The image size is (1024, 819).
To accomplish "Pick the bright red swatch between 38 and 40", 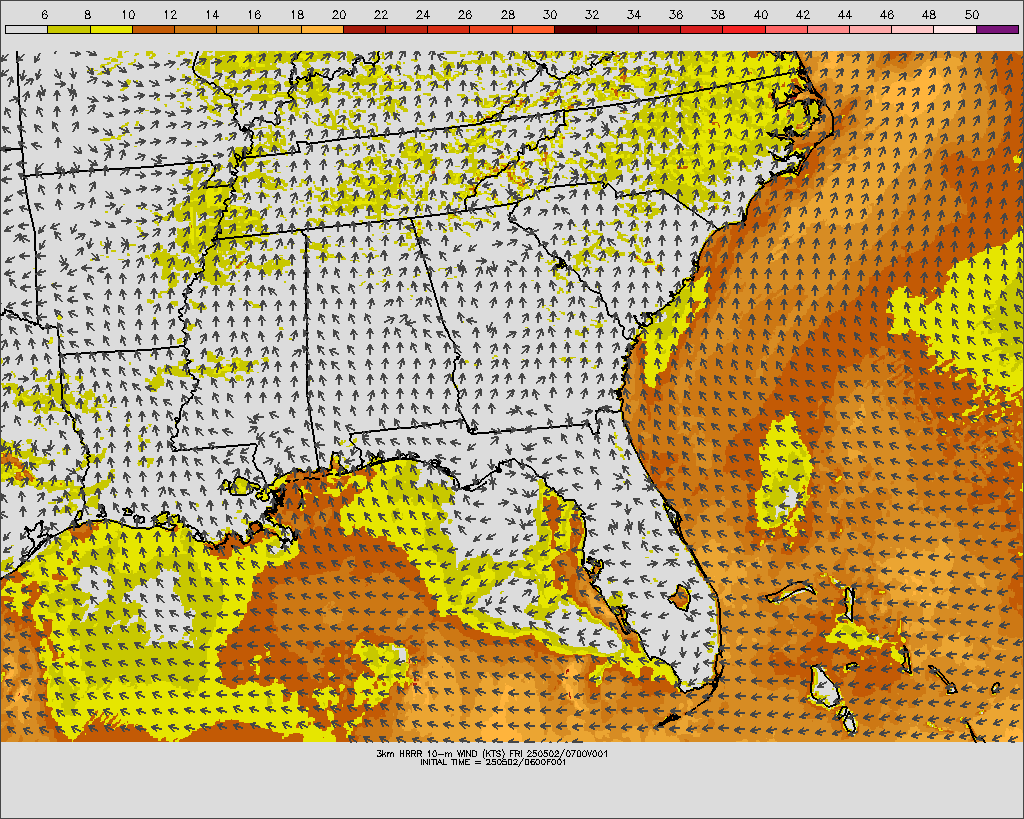I will (744, 29).
